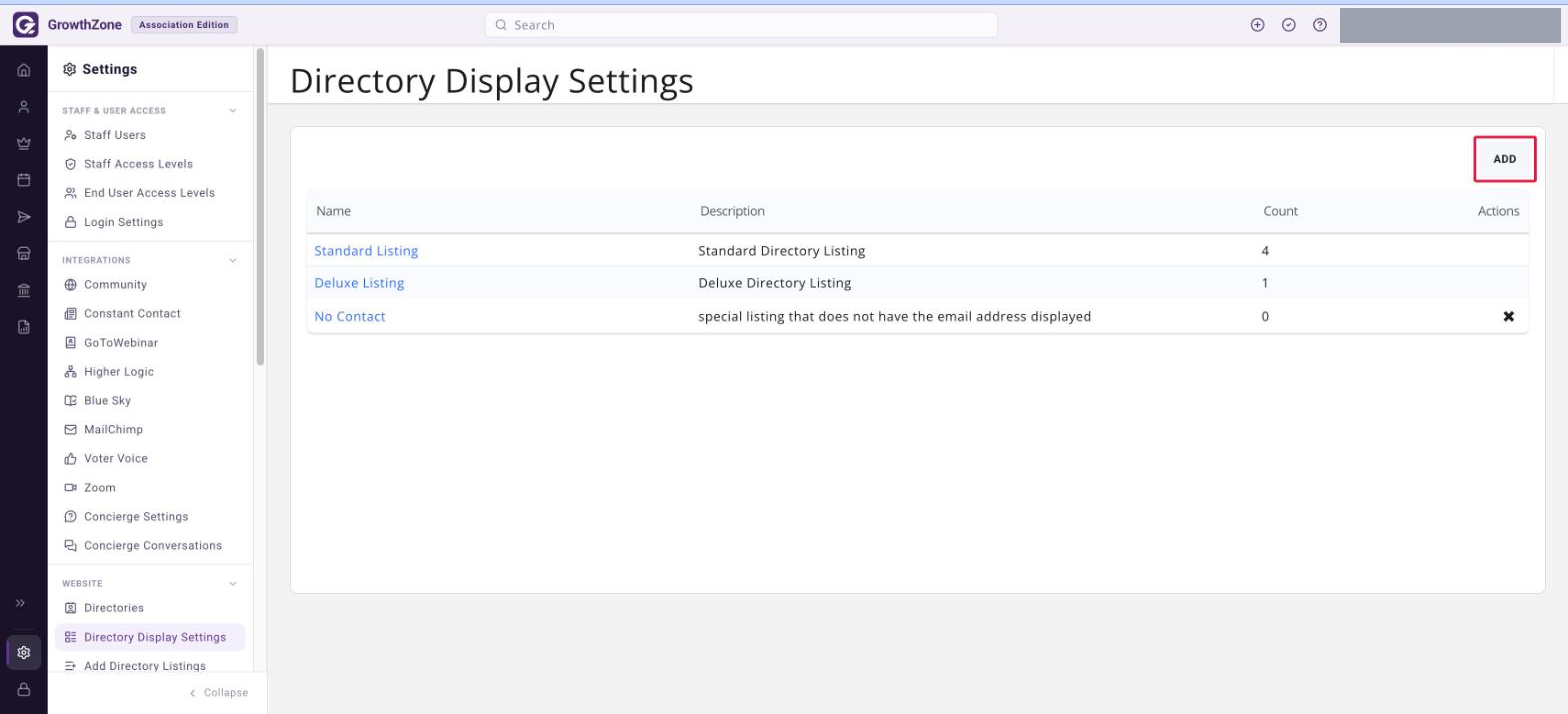Screen dimensions: 1568x714
Task: Collapse the Integrations section
Action: point(233,260)
